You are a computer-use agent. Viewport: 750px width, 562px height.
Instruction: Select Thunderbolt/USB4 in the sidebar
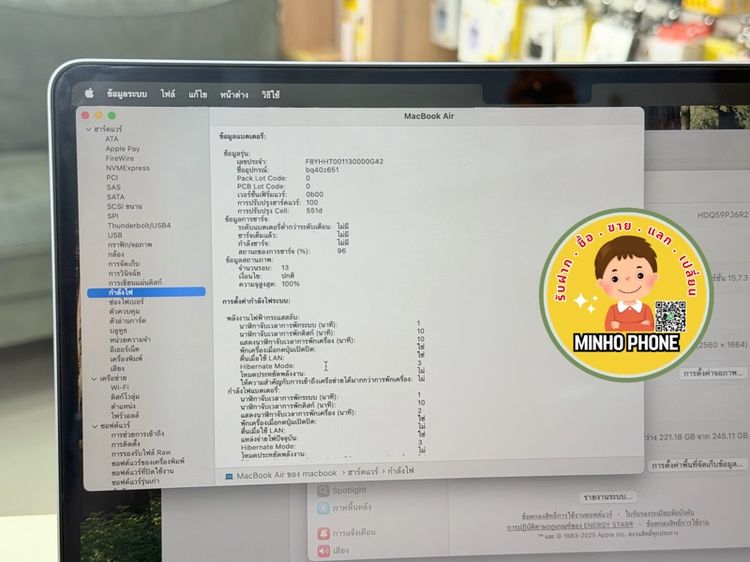click(x=139, y=225)
